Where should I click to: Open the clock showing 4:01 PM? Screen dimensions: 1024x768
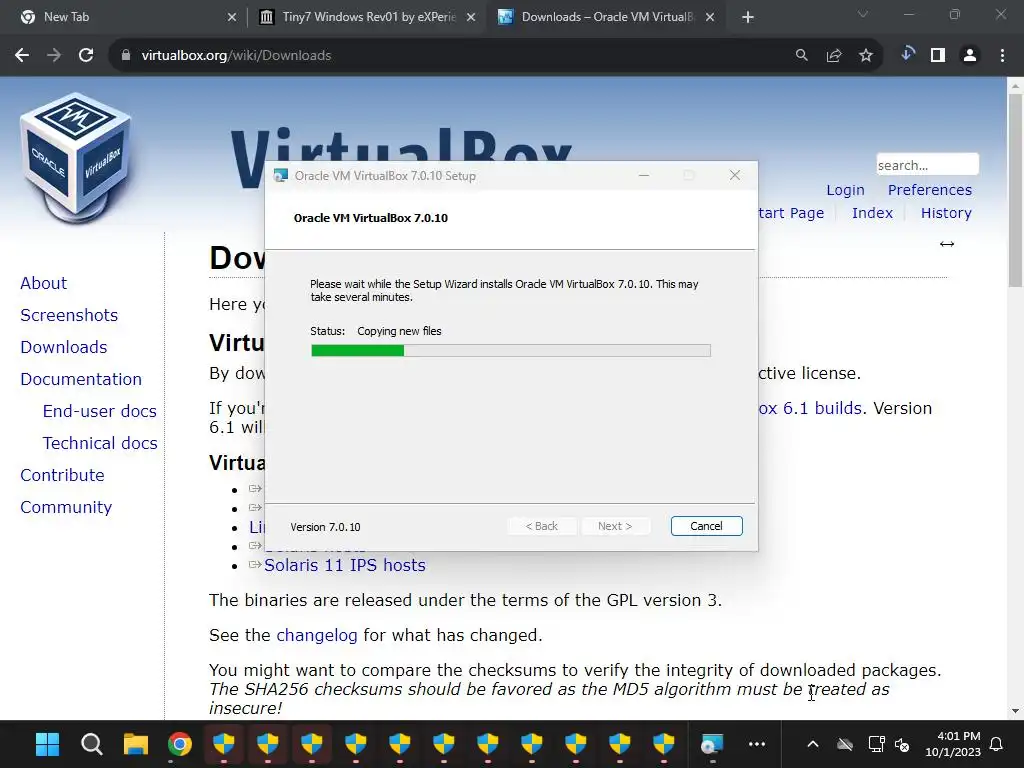click(953, 744)
